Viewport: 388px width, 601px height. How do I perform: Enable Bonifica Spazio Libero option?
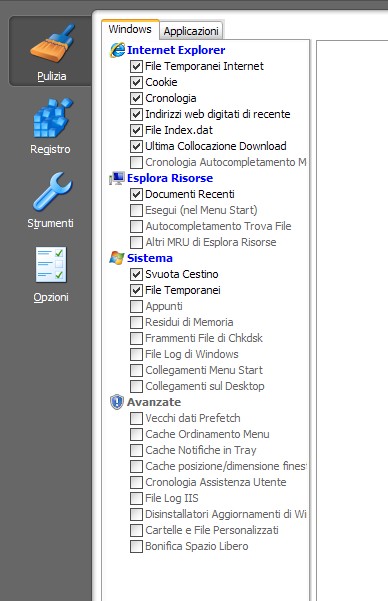pyautogui.click(x=136, y=546)
